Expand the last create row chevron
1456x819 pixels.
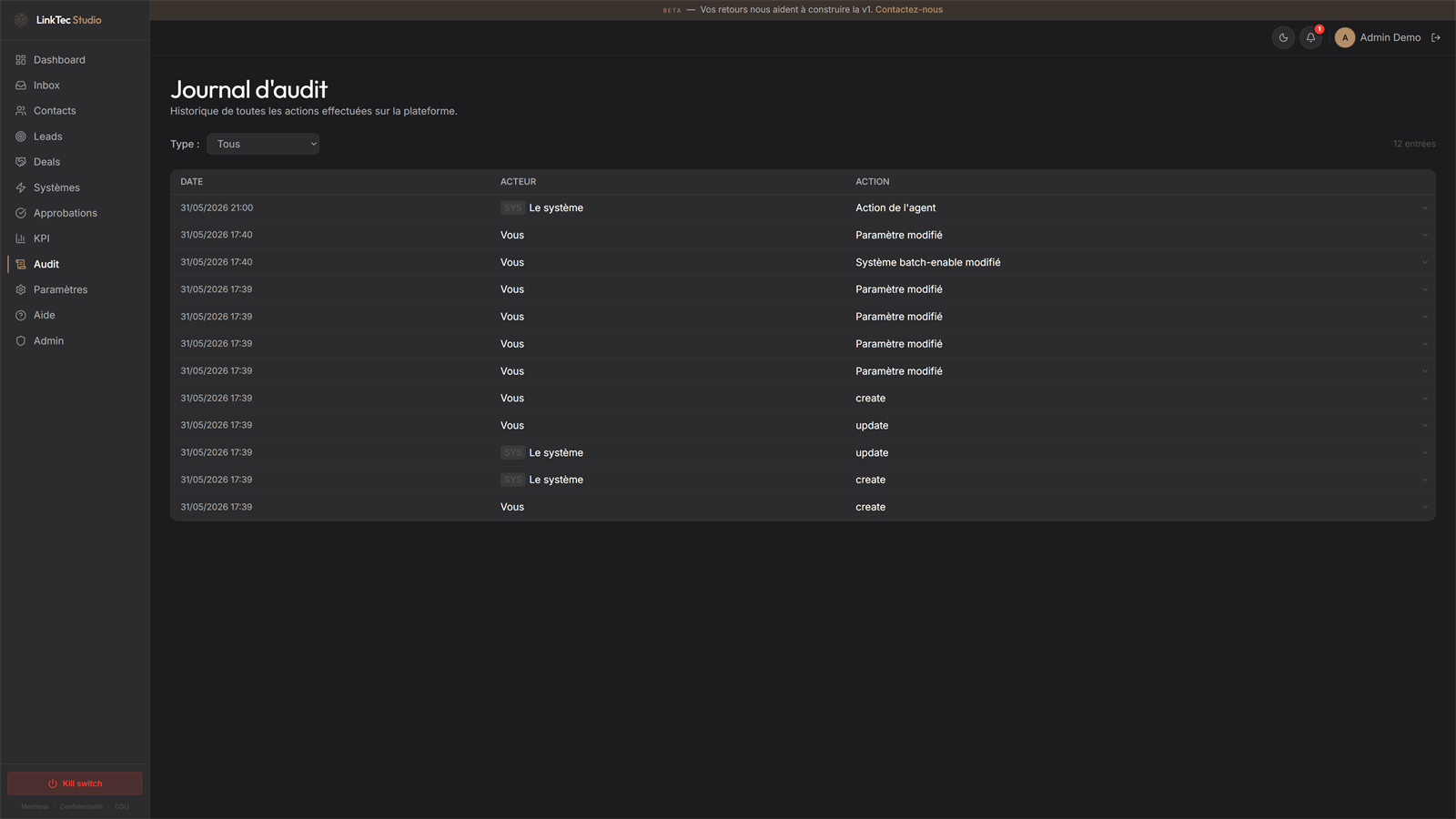pyautogui.click(x=1424, y=508)
